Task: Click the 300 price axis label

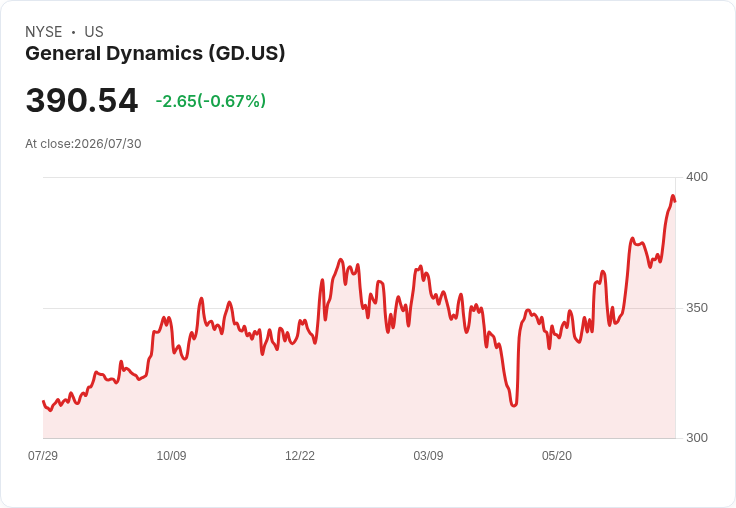Action: click(697, 438)
